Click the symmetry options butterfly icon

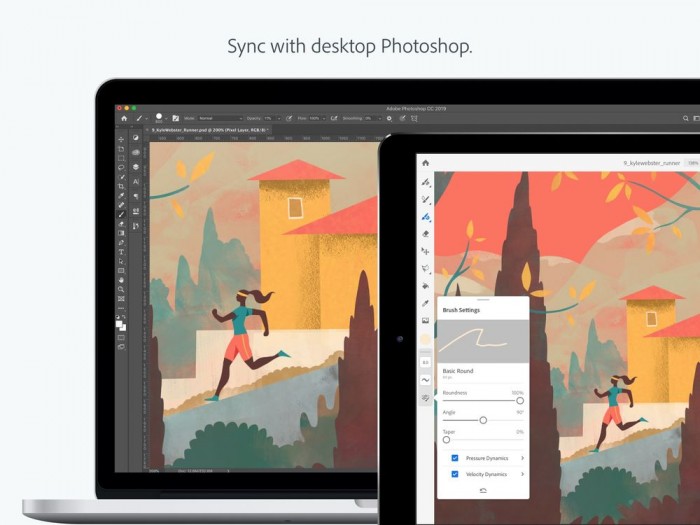coord(414,118)
